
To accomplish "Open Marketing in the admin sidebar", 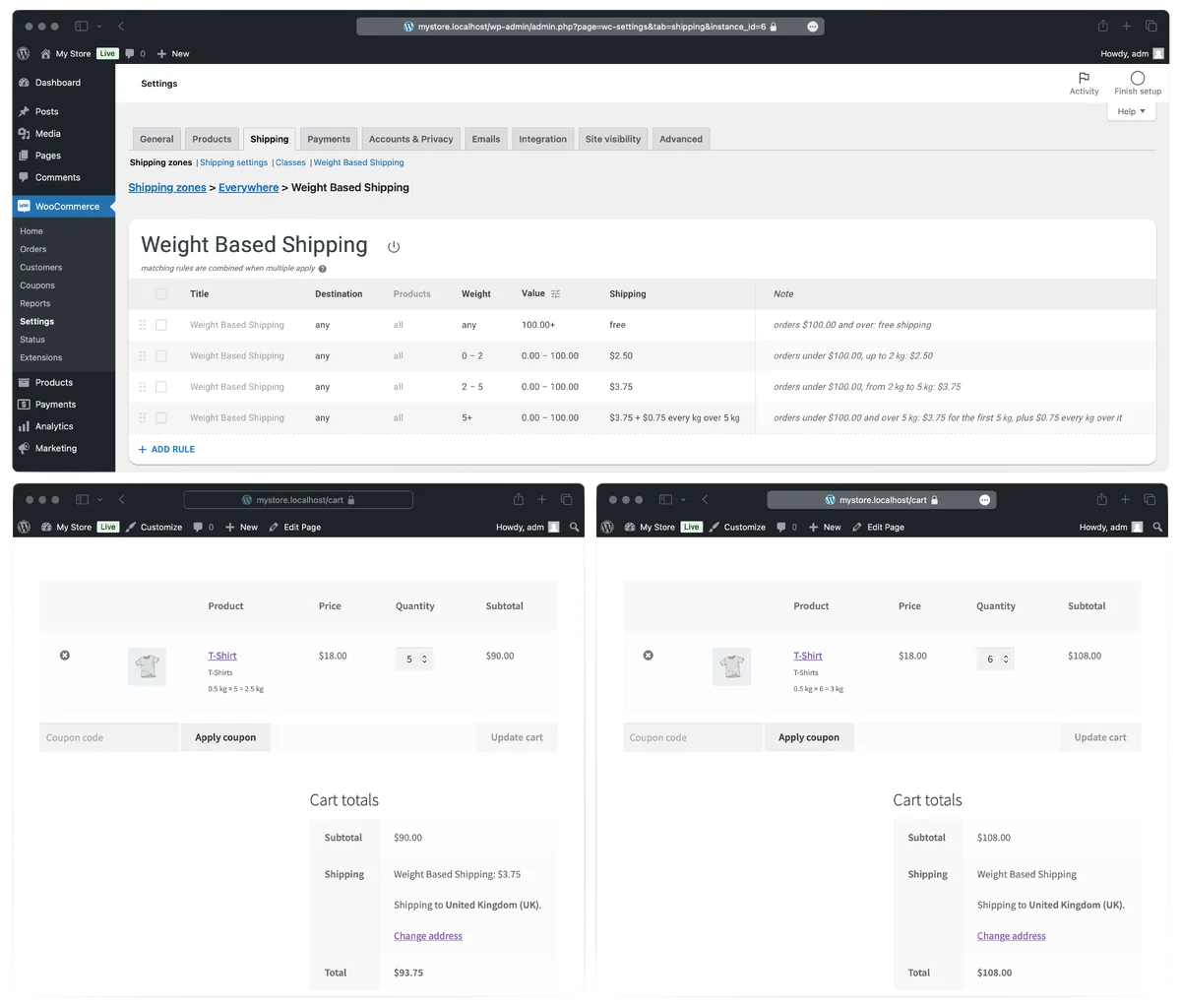I will [55, 448].
